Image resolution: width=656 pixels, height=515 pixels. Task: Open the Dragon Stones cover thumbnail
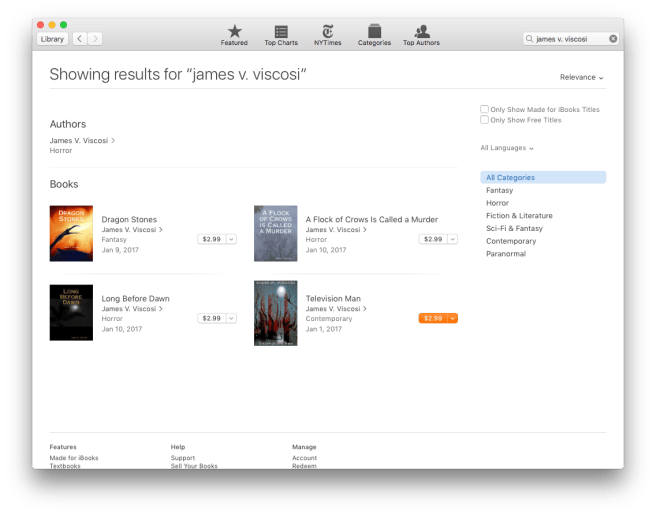point(71,233)
